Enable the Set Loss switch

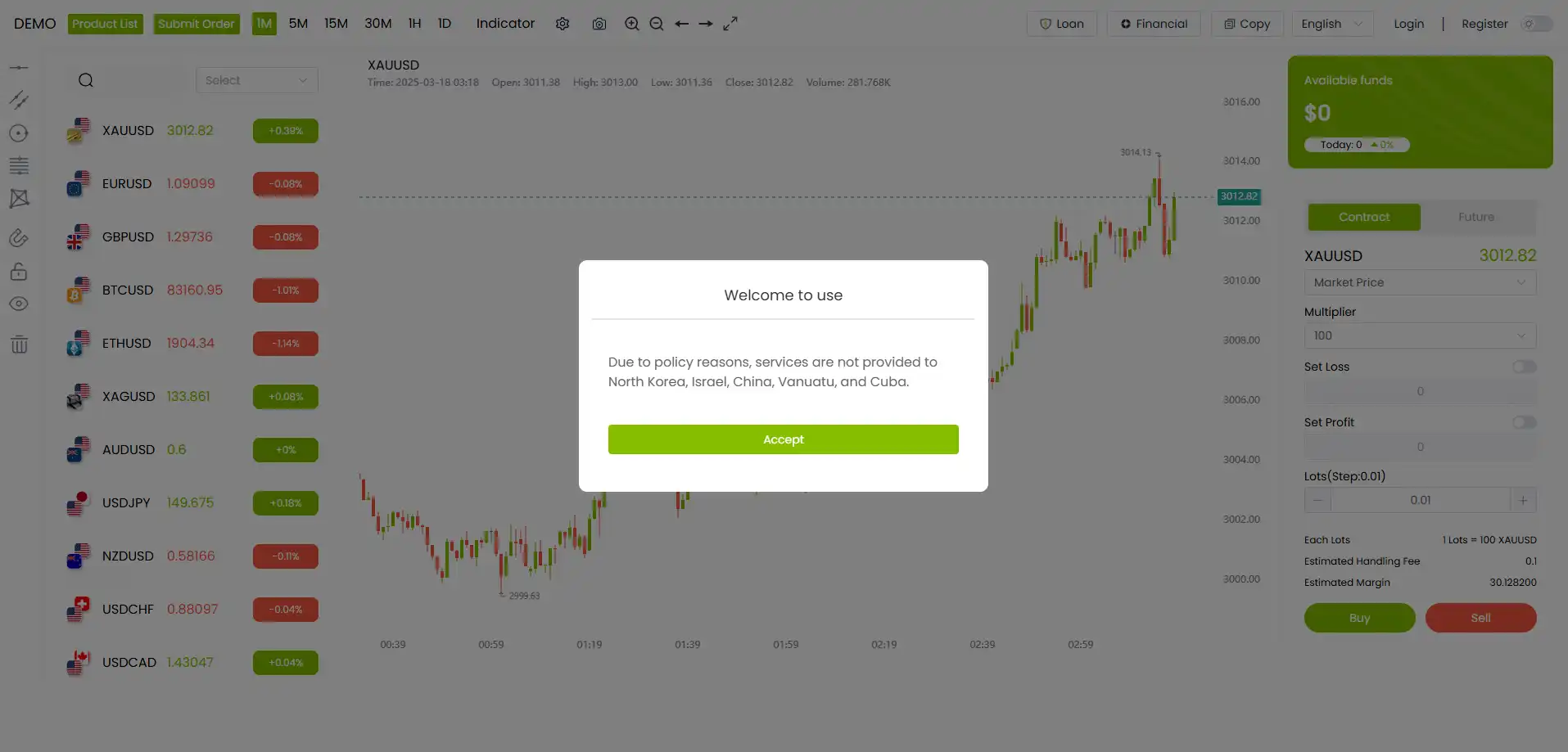point(1524,367)
